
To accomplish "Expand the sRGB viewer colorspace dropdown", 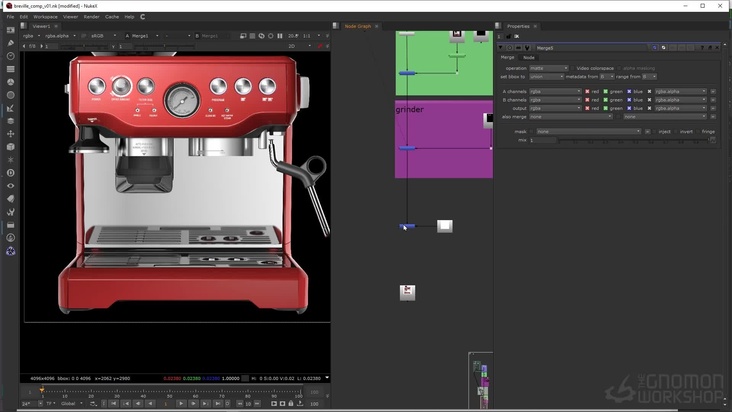I will 103,36.
